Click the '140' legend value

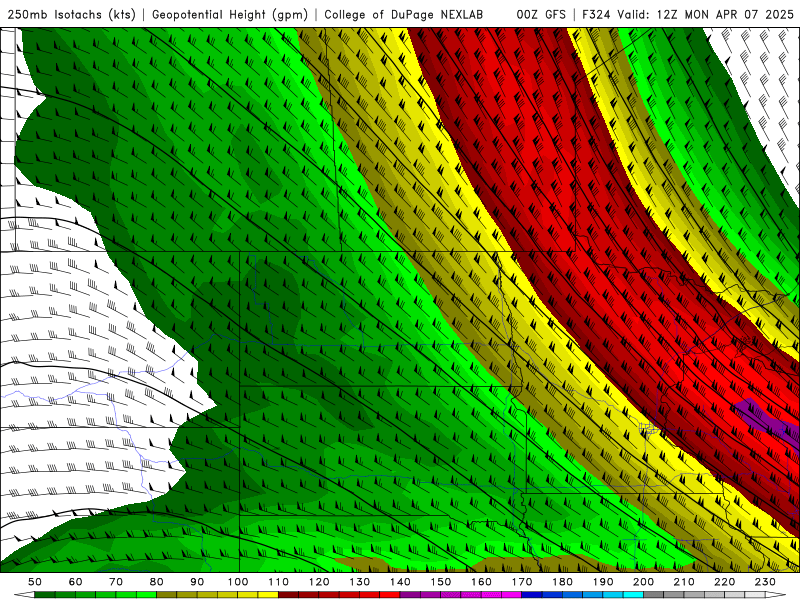pyautogui.click(x=400, y=582)
